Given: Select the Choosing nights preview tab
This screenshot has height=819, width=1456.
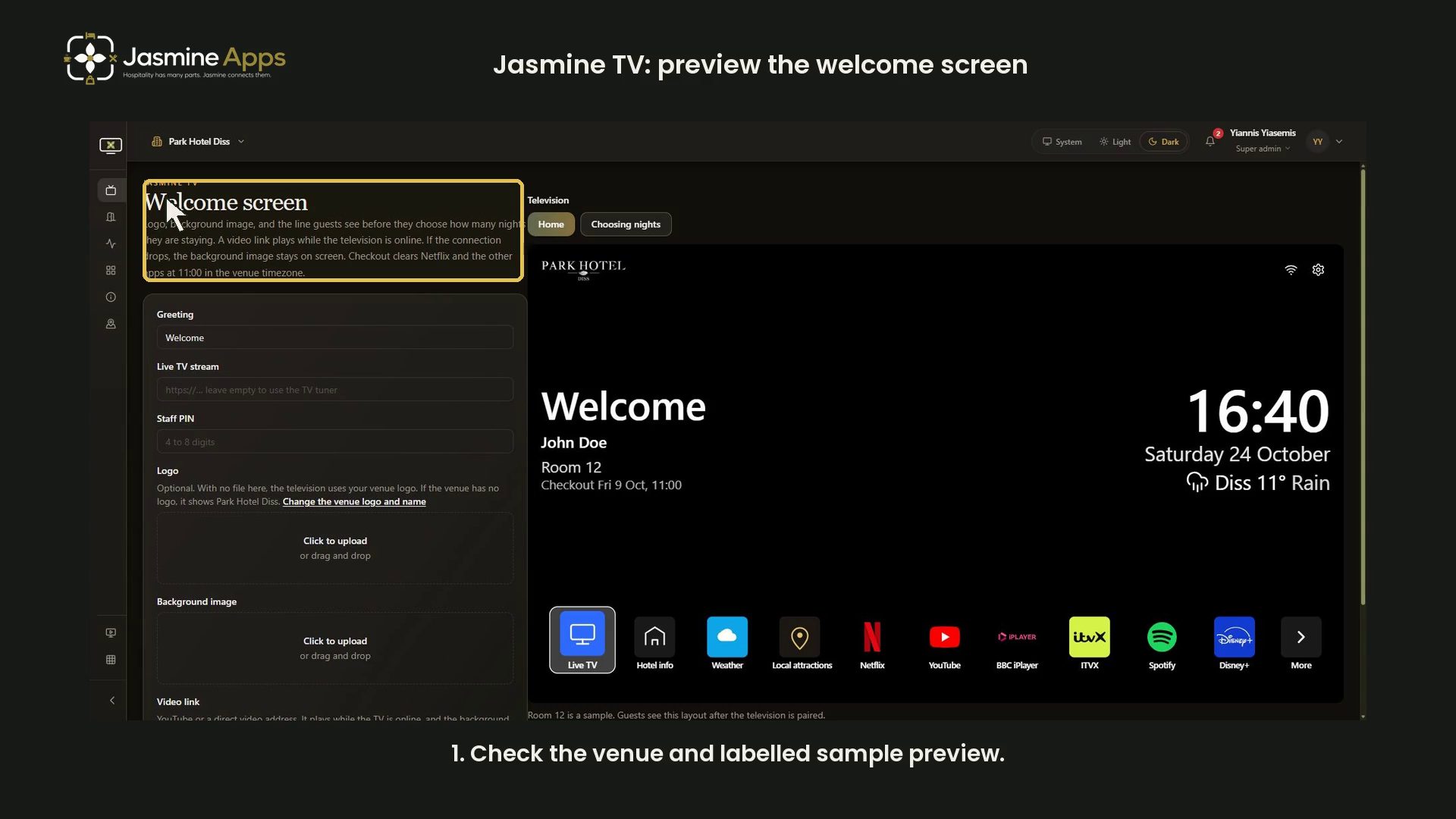Looking at the screenshot, I should (626, 224).
